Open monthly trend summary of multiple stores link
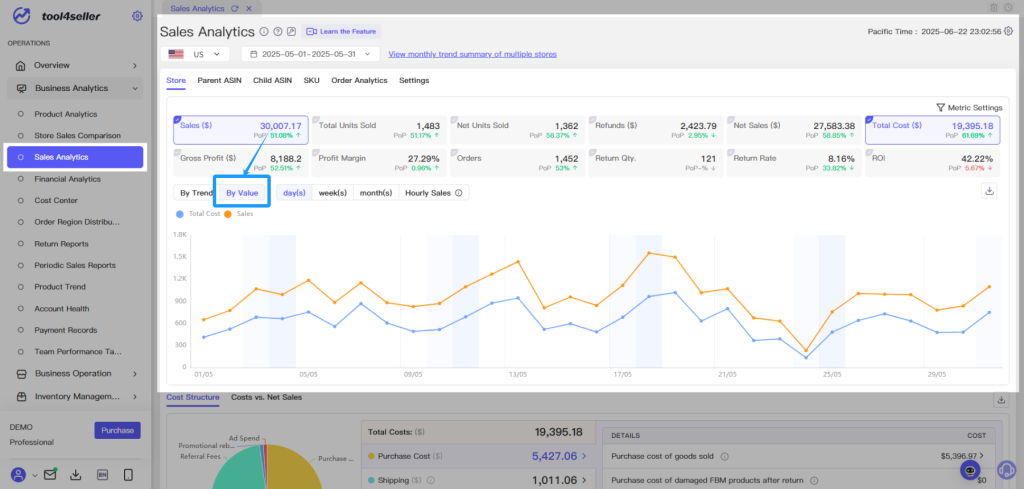 [473, 54]
